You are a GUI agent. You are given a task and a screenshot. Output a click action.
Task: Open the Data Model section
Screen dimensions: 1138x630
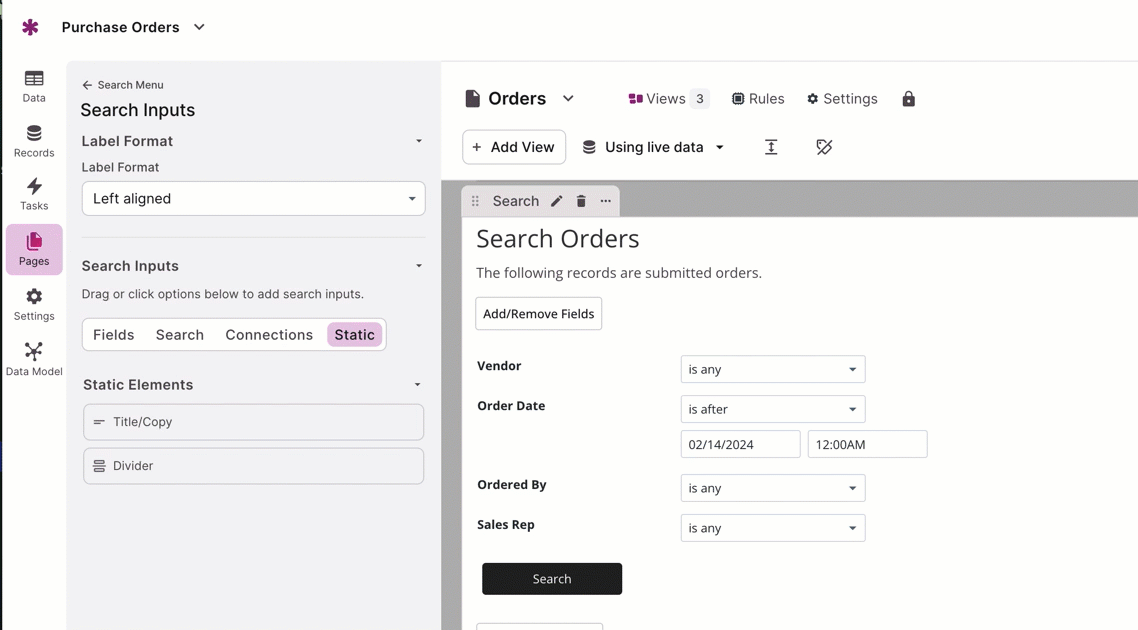tap(34, 359)
